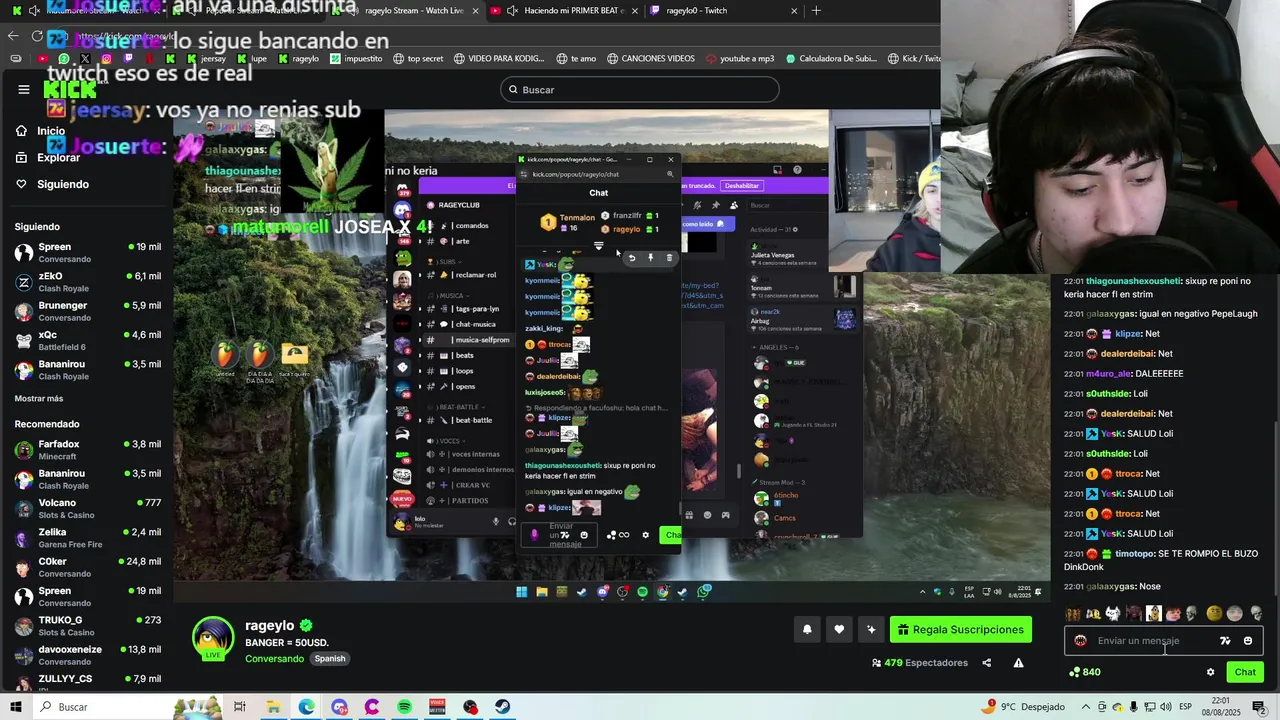Click the chat identity badge in message box
The image size is (1280, 720).
(1080, 641)
